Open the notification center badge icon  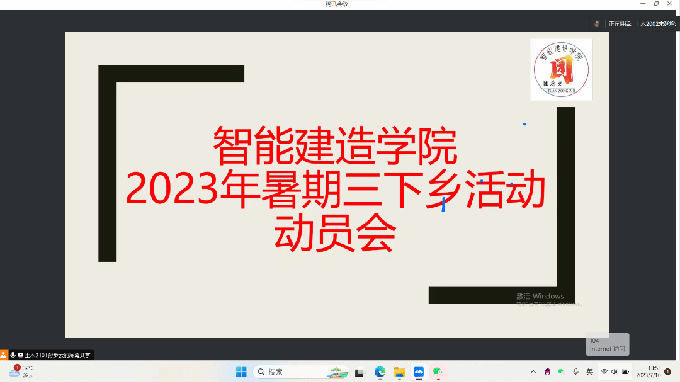point(668,372)
